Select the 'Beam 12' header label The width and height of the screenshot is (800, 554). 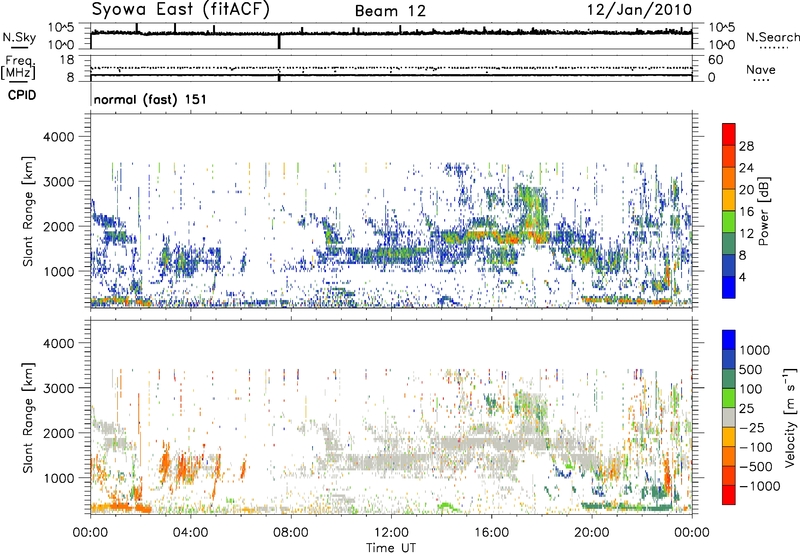(390, 11)
